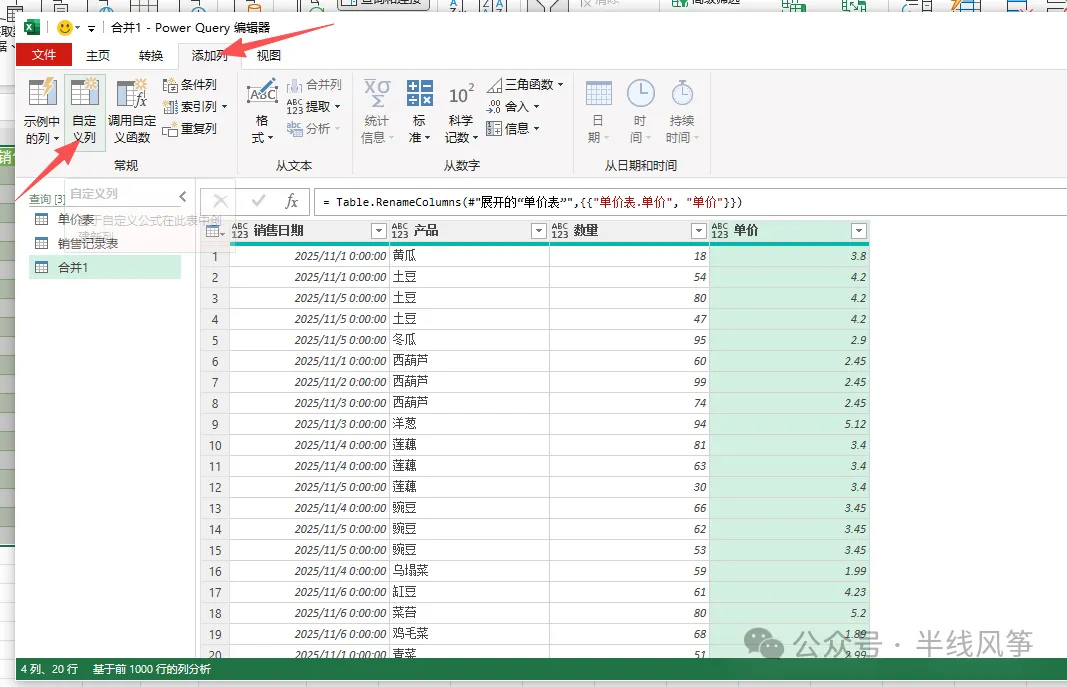1067x687 pixels.
Task: Open the Custom Column (自定义列) tool
Action: click(84, 110)
